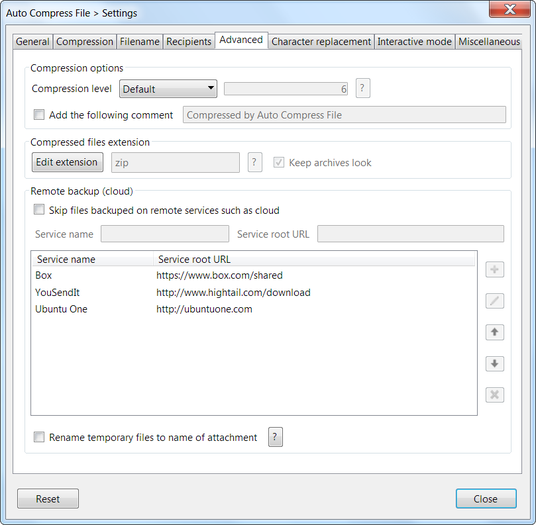Enable Add the following comment checkbox
The image size is (536, 525).
click(39, 115)
